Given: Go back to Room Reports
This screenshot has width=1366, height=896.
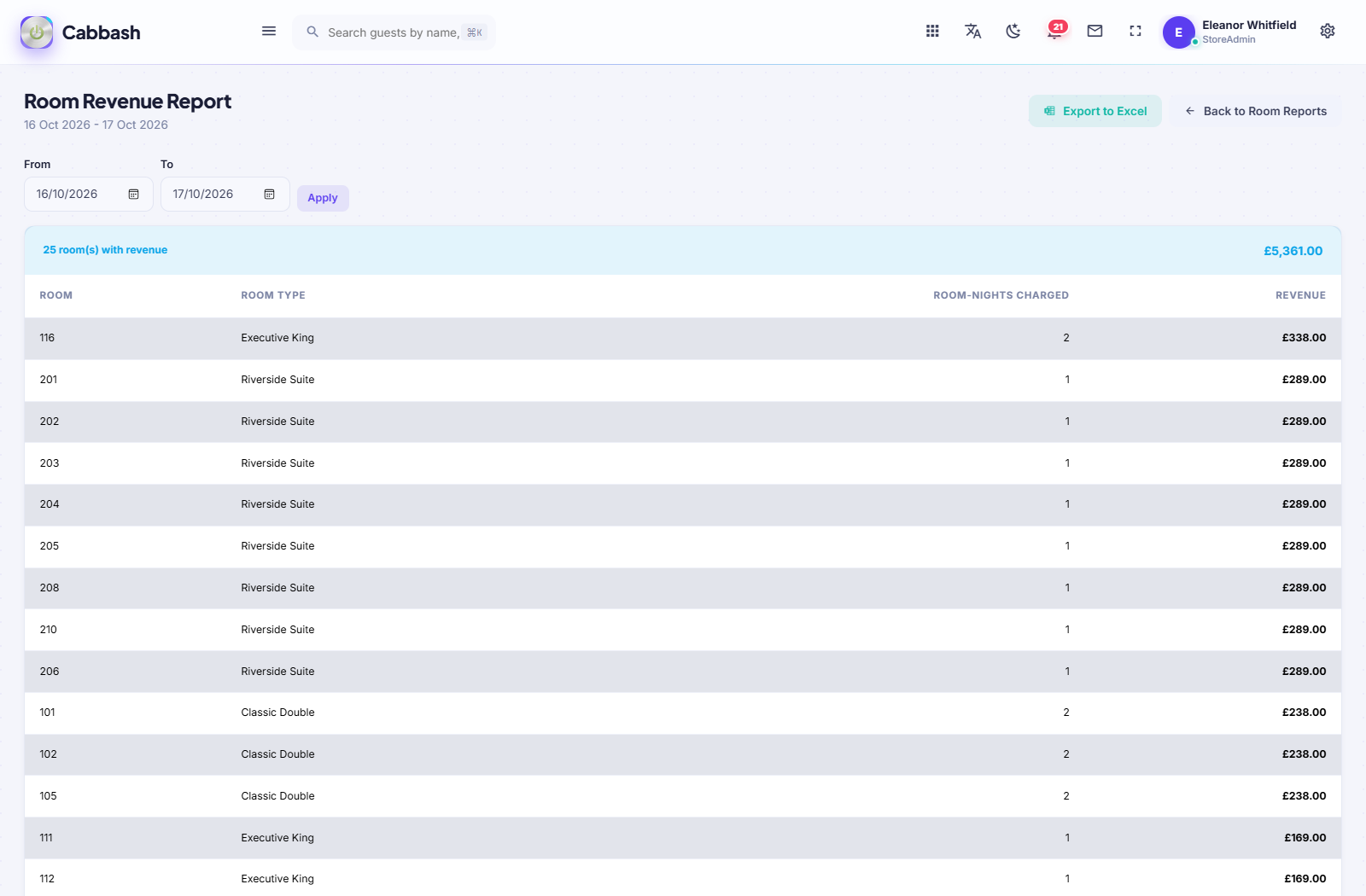Looking at the screenshot, I should (x=1255, y=111).
